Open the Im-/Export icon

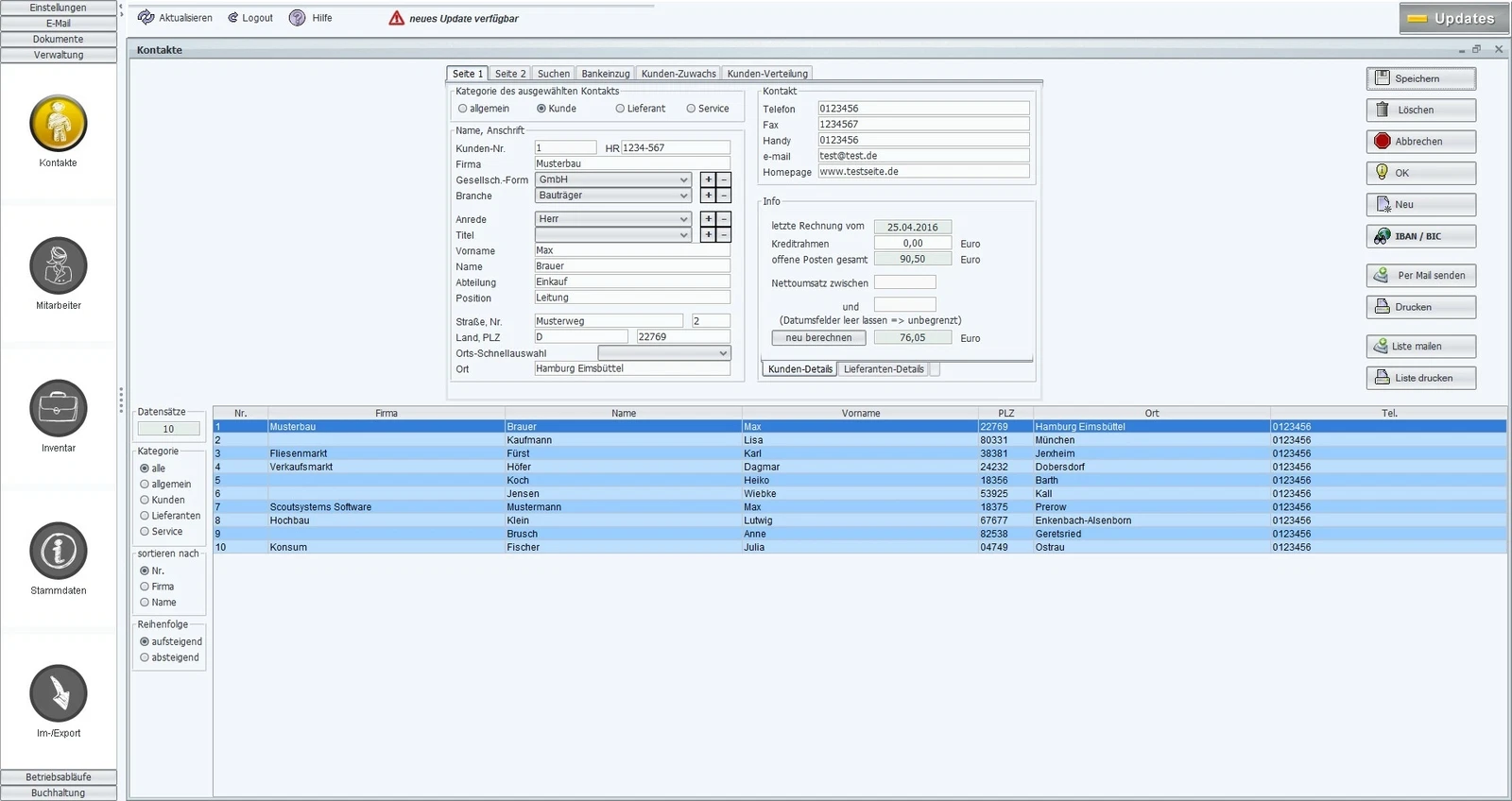point(59,693)
